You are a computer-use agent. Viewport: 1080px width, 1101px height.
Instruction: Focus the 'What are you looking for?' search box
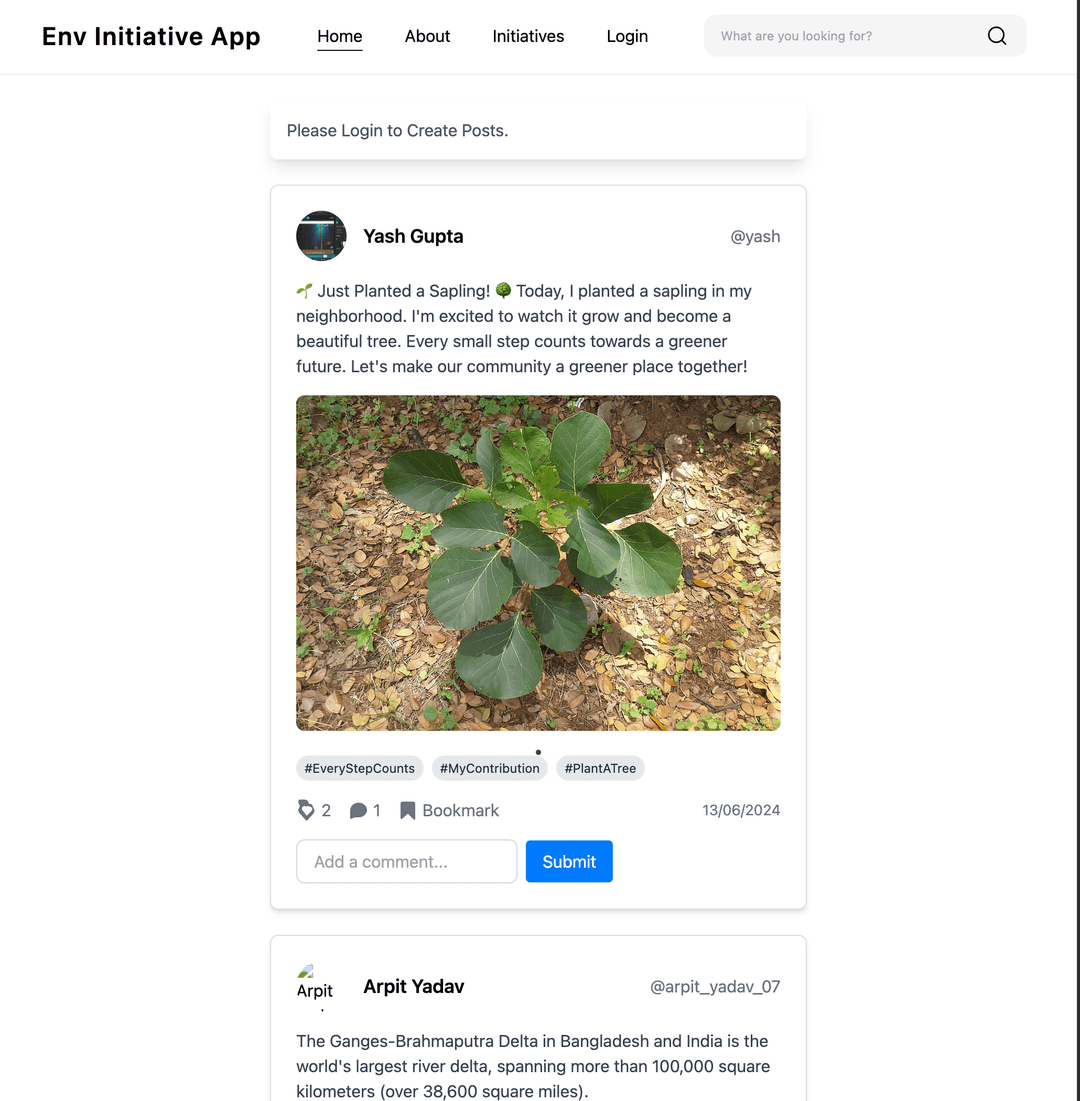pyautogui.click(x=845, y=36)
